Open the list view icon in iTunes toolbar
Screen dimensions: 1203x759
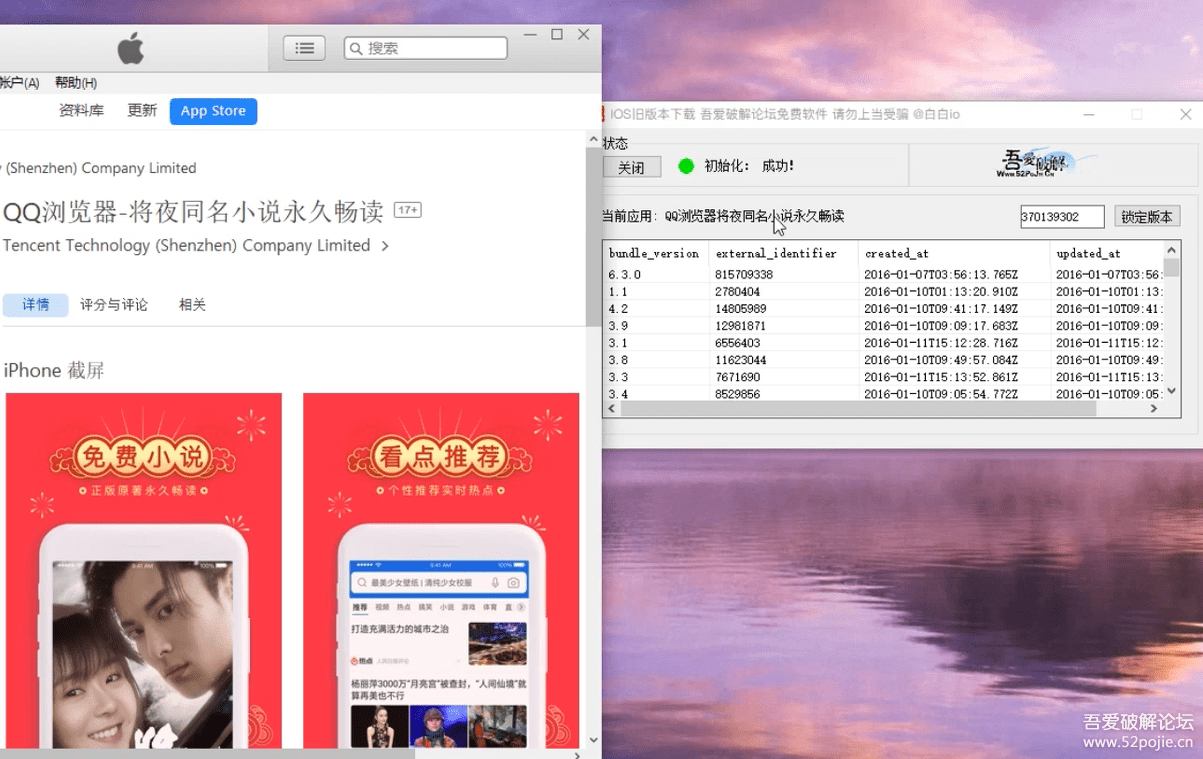304,48
